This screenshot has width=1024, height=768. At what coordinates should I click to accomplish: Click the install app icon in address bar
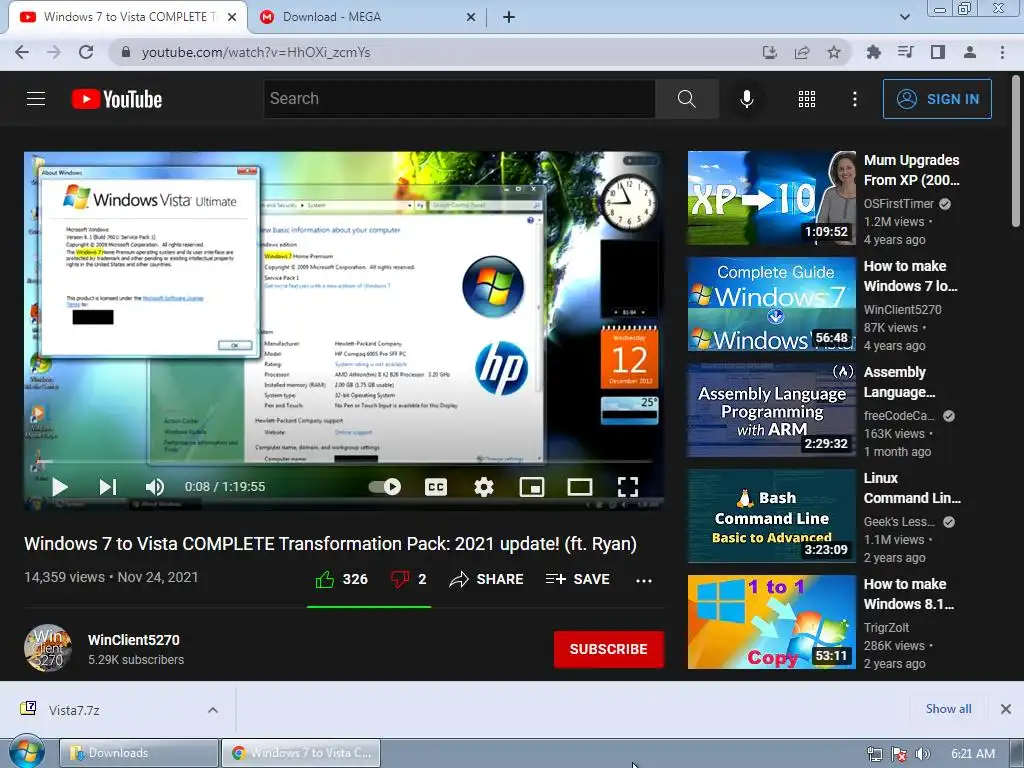pos(770,52)
